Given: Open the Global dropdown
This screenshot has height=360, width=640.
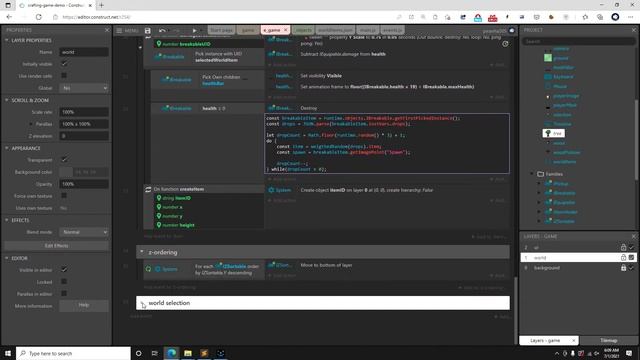Looking at the screenshot, I should tap(84, 88).
